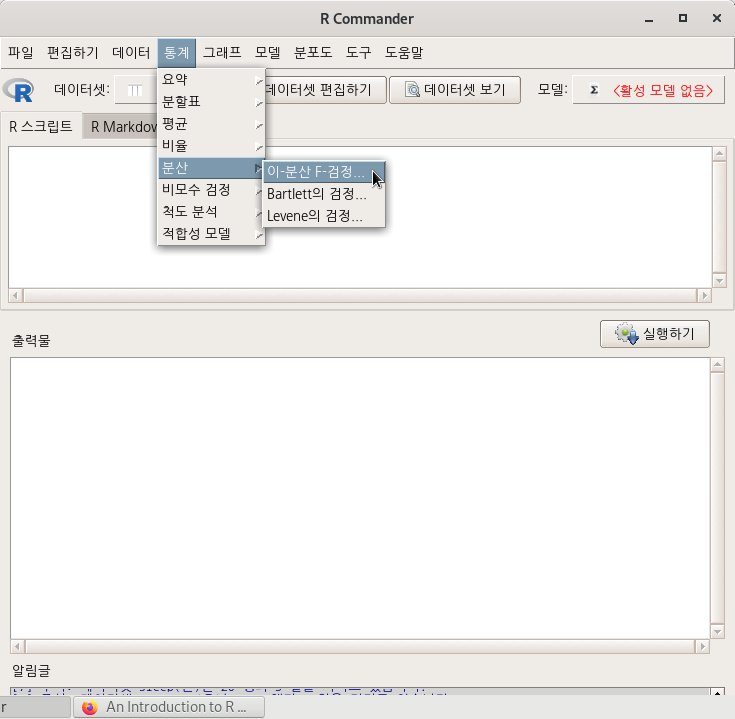Expand the 비모수 검정 submenu

tap(211, 190)
